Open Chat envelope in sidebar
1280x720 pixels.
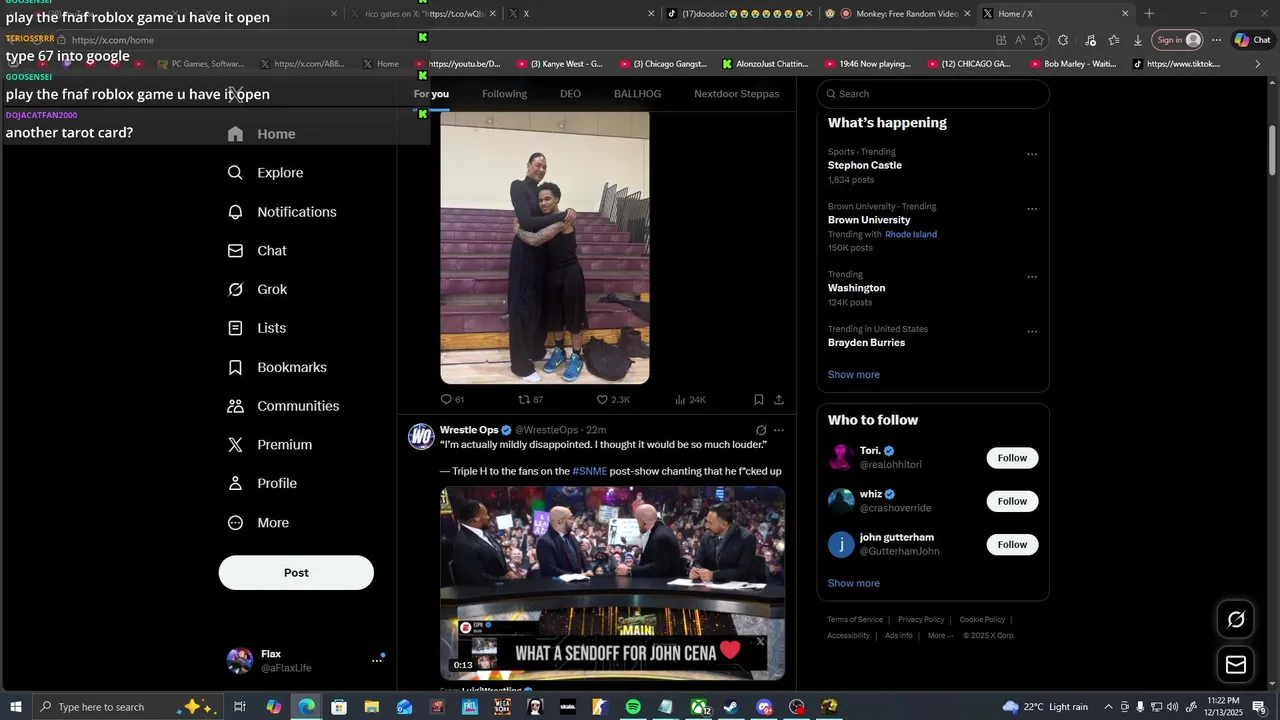click(257, 251)
